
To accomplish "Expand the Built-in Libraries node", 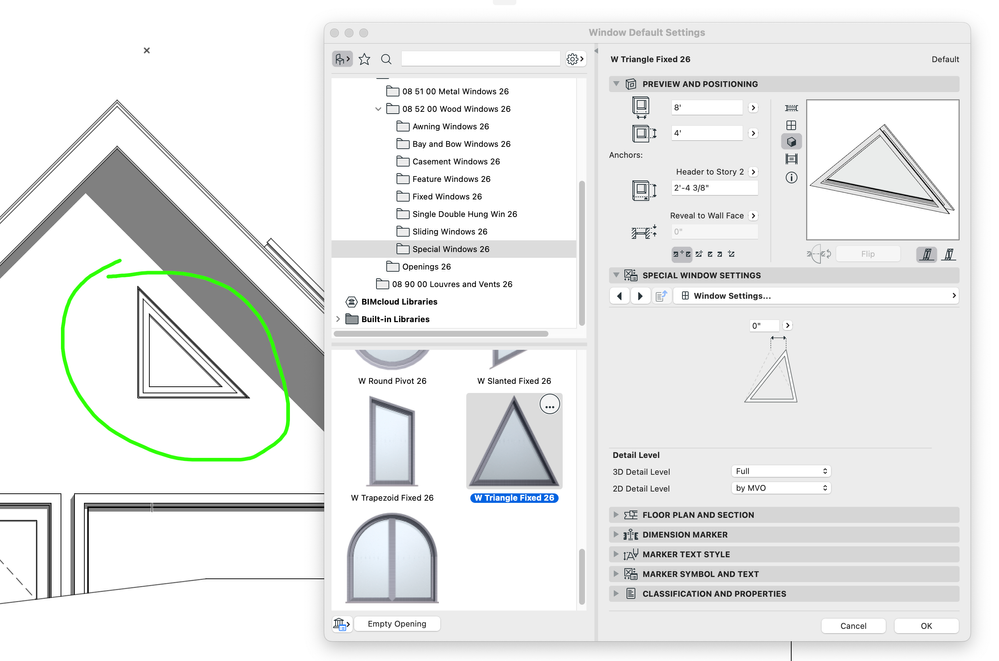I will tap(338, 319).
